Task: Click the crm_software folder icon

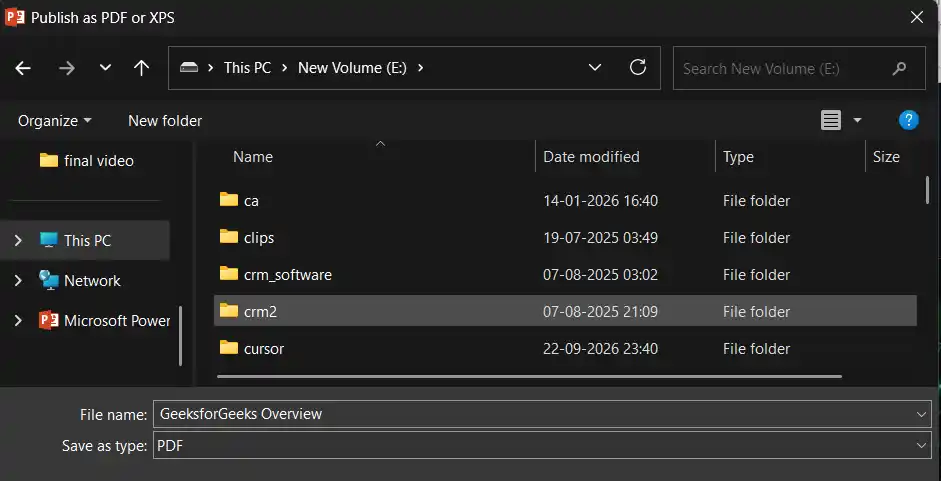Action: (229, 273)
